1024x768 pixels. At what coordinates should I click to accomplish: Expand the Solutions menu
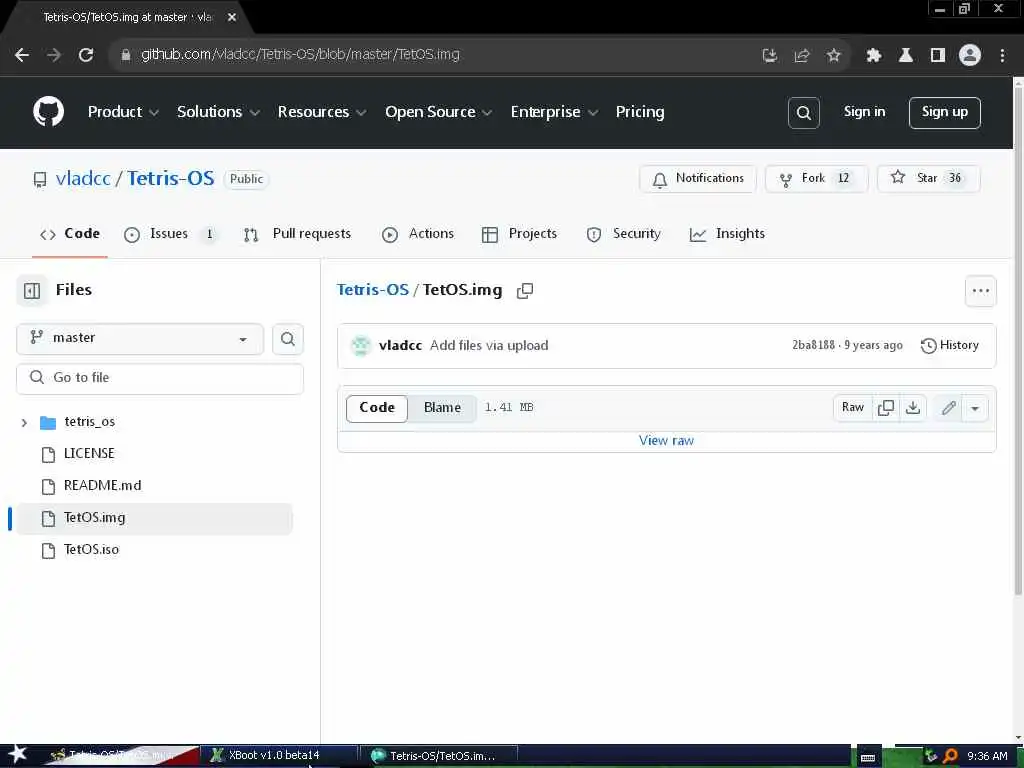(218, 112)
